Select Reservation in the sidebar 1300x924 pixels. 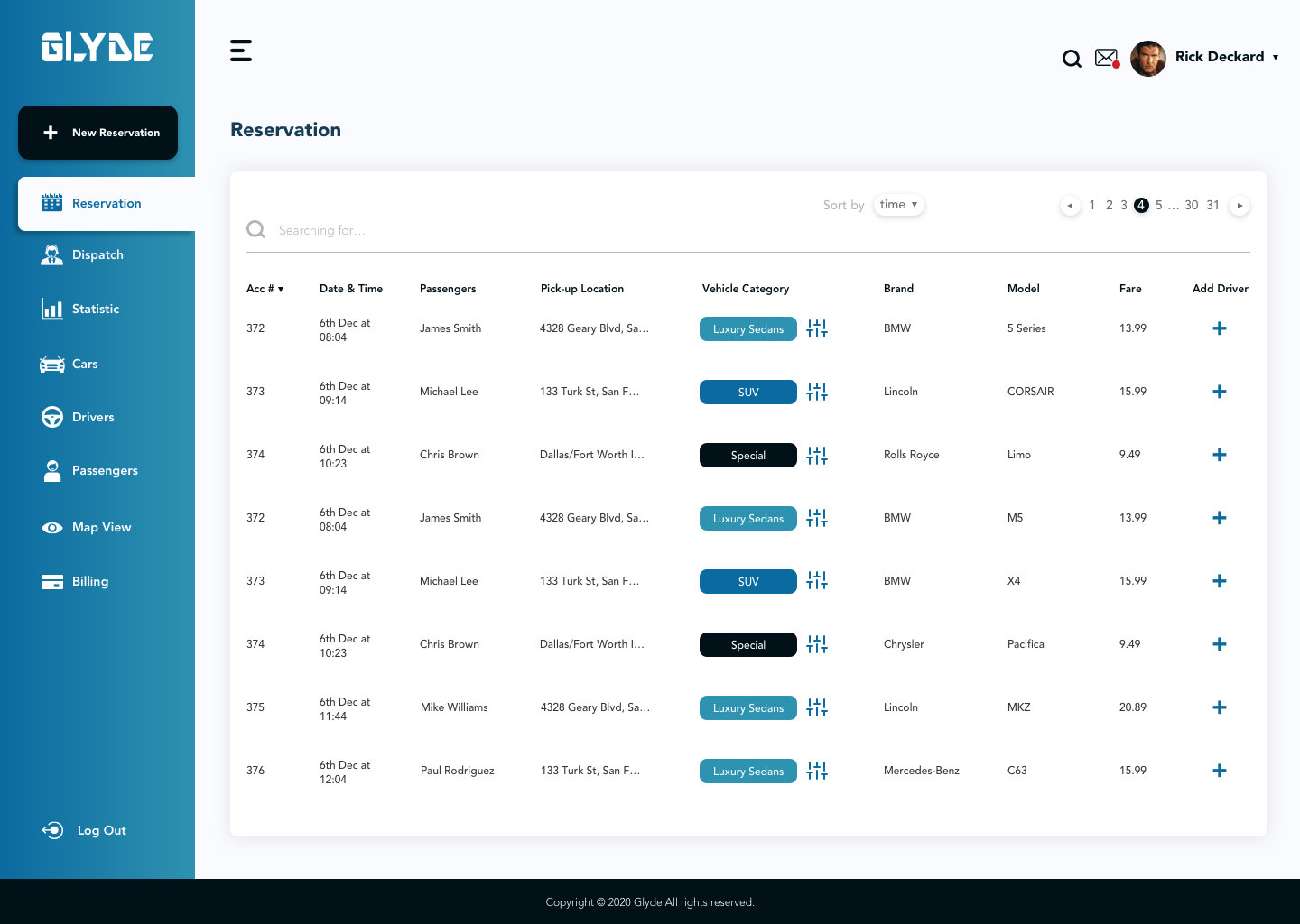[x=107, y=204]
